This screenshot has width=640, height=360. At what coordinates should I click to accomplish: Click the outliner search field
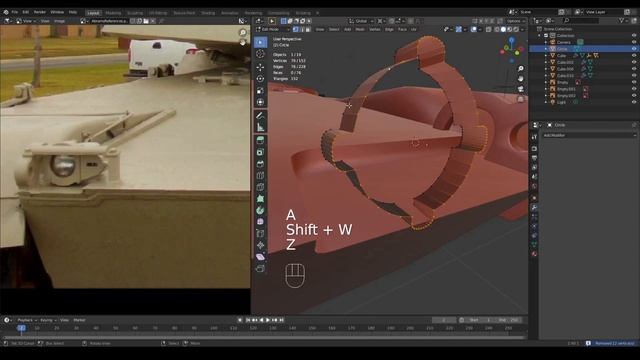(581, 20)
